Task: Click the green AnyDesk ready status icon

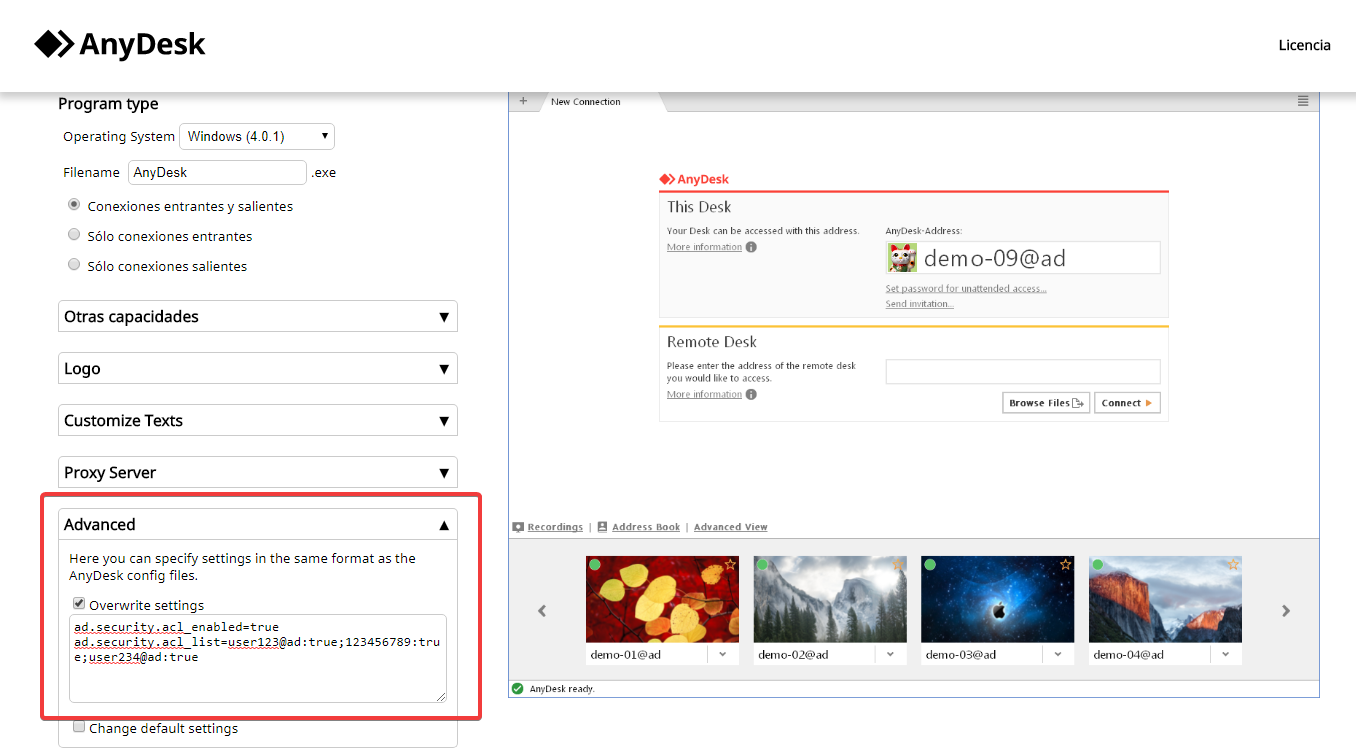Action: (518, 688)
